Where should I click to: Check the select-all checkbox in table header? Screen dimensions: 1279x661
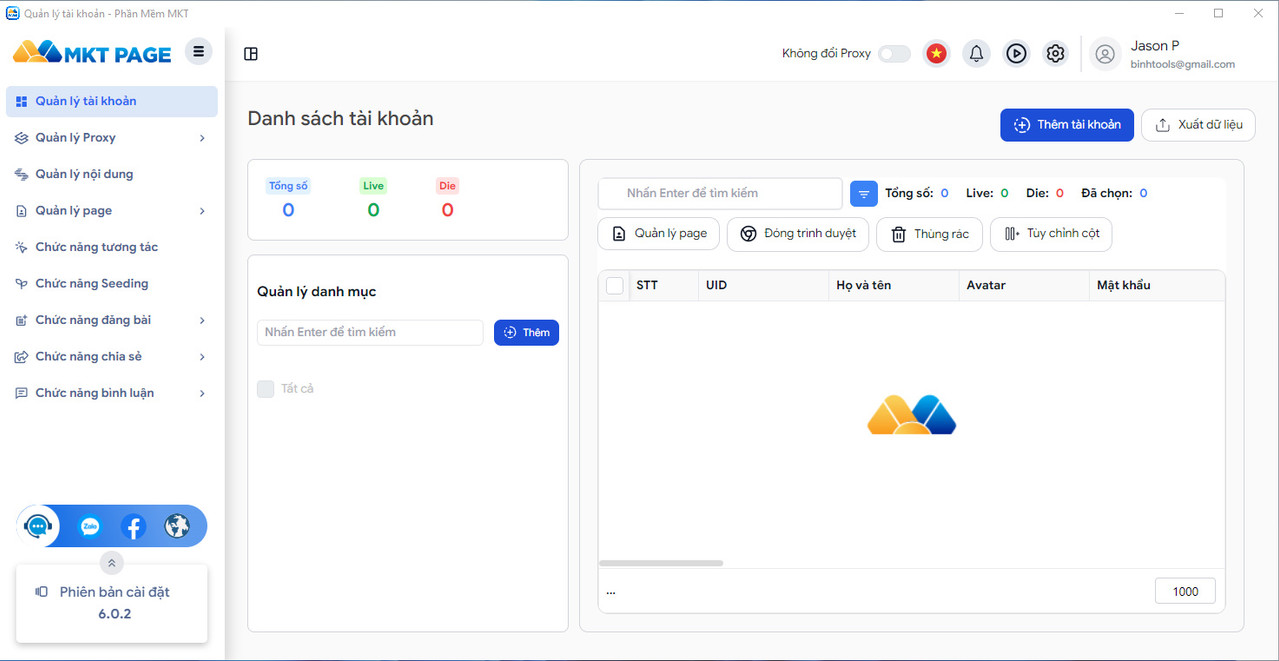point(615,286)
